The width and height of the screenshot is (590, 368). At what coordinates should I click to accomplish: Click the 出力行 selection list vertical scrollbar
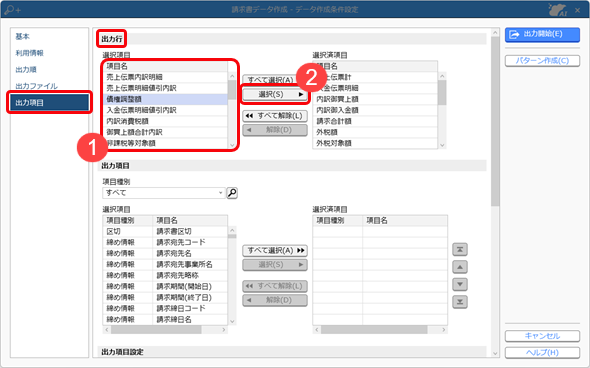[232, 110]
